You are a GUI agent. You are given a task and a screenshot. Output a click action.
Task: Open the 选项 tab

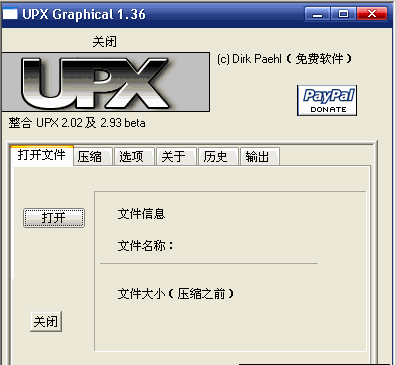coord(134,156)
